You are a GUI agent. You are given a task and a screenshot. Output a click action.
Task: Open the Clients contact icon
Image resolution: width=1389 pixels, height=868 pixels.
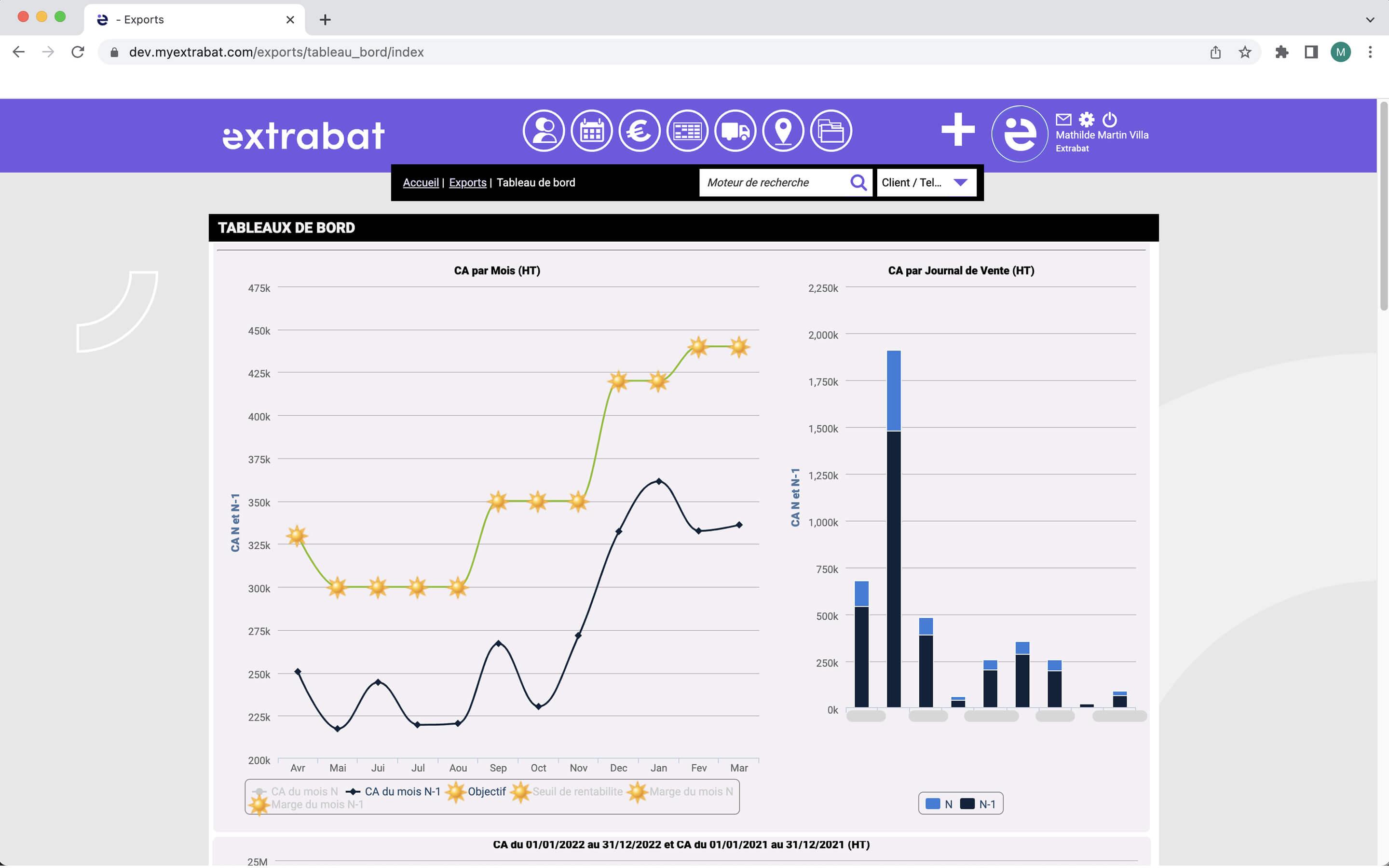pos(543,131)
